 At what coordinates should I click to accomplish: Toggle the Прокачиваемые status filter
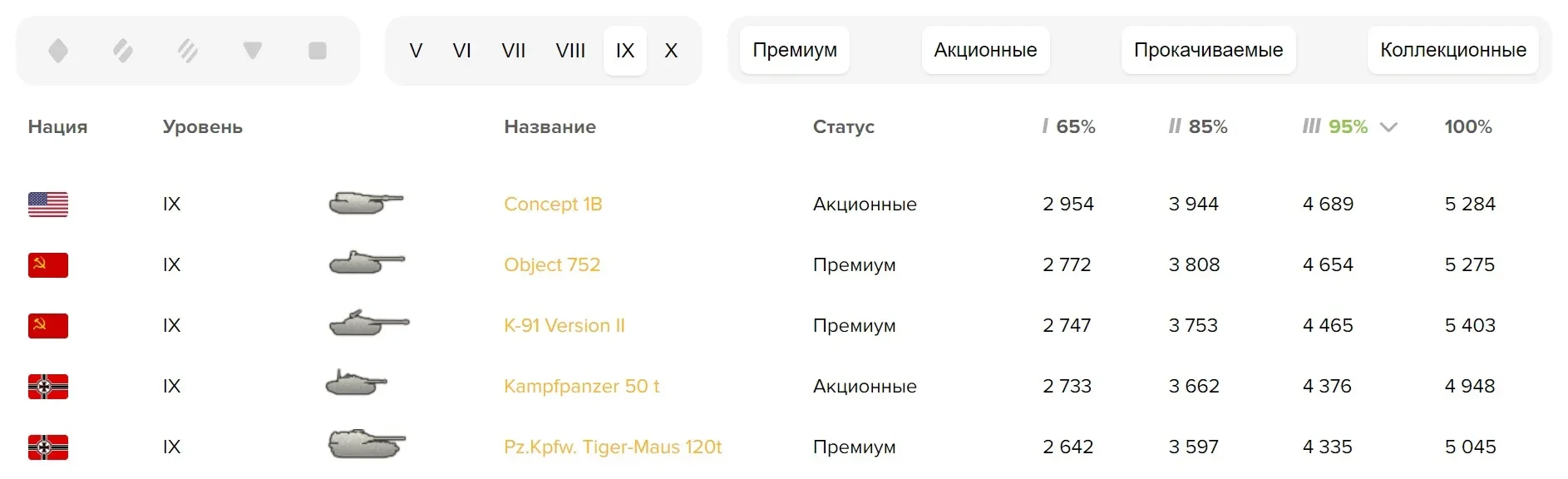point(1208,50)
